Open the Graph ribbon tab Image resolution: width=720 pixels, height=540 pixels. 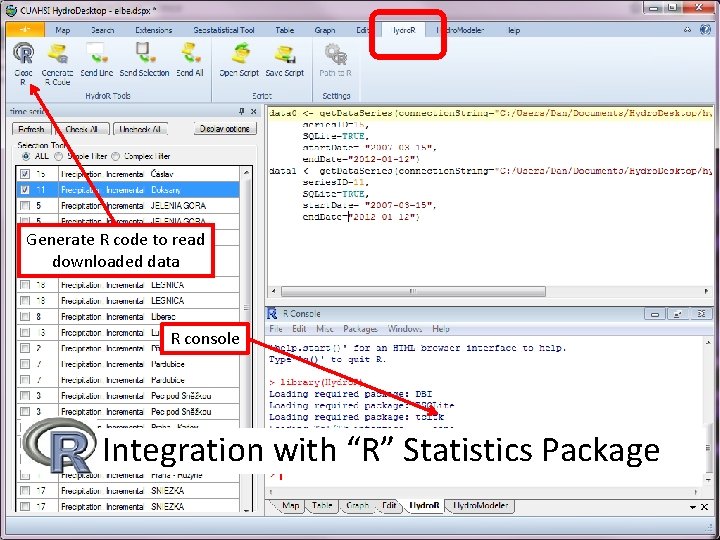[325, 30]
